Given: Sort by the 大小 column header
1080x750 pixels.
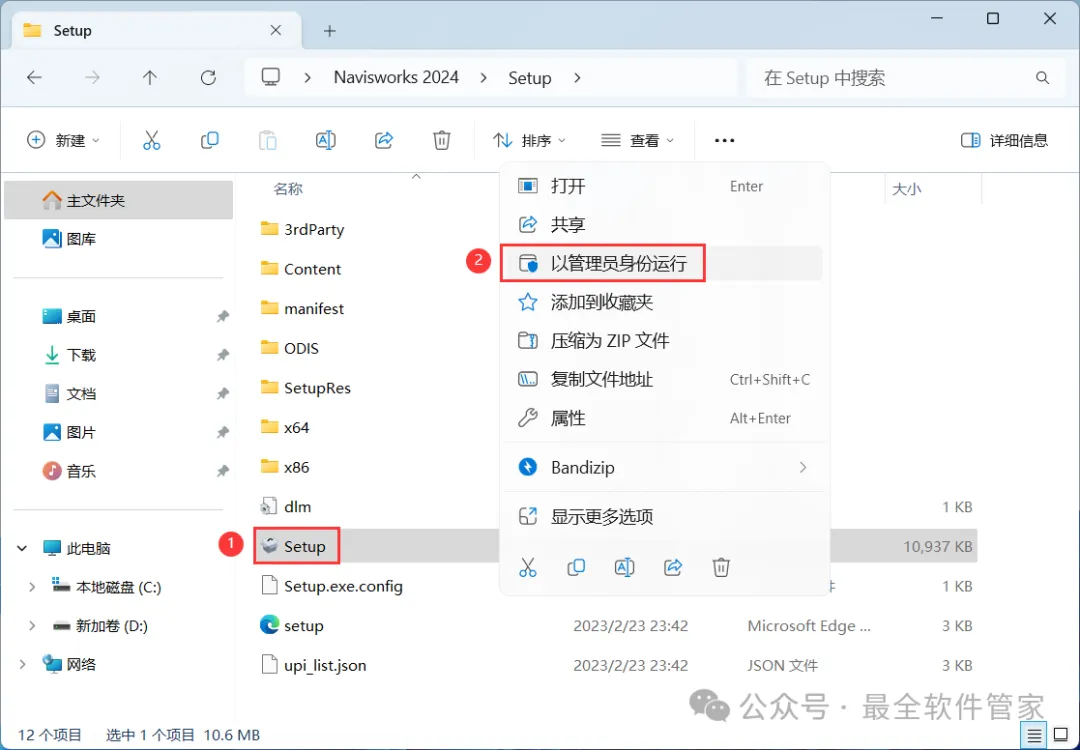Looking at the screenshot, I should (906, 189).
